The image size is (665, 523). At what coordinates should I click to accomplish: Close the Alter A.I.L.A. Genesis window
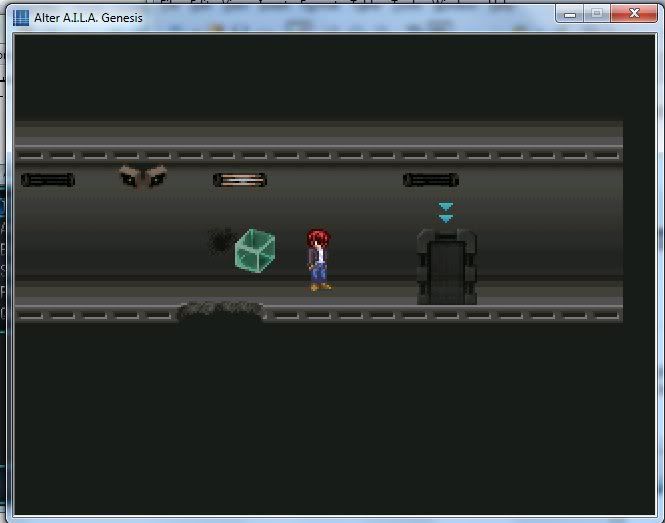click(x=634, y=14)
